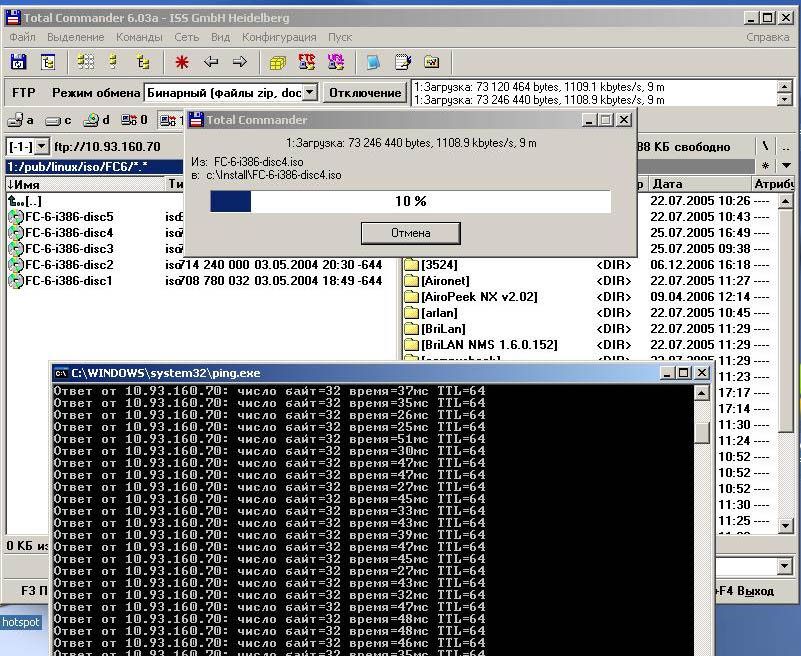Select FTP connection 0 drive button
The image size is (801, 656).
click(134, 121)
